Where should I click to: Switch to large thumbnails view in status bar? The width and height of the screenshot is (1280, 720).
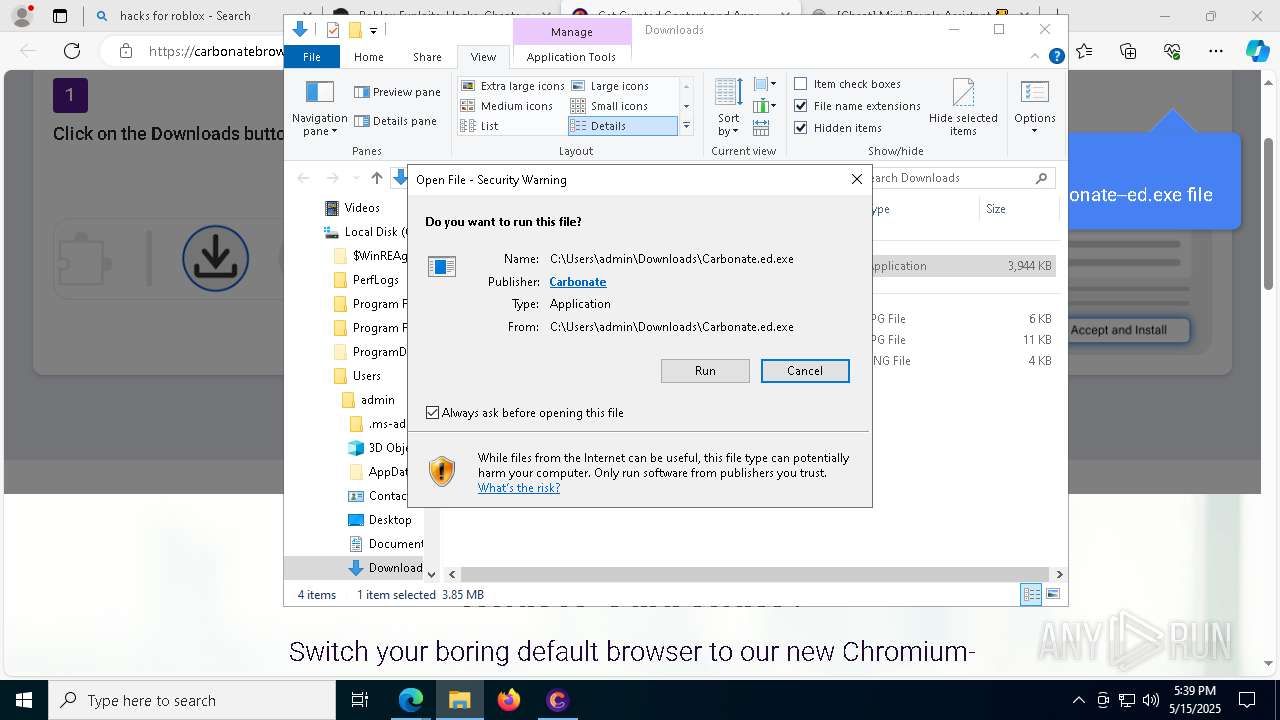pyautogui.click(x=1052, y=595)
